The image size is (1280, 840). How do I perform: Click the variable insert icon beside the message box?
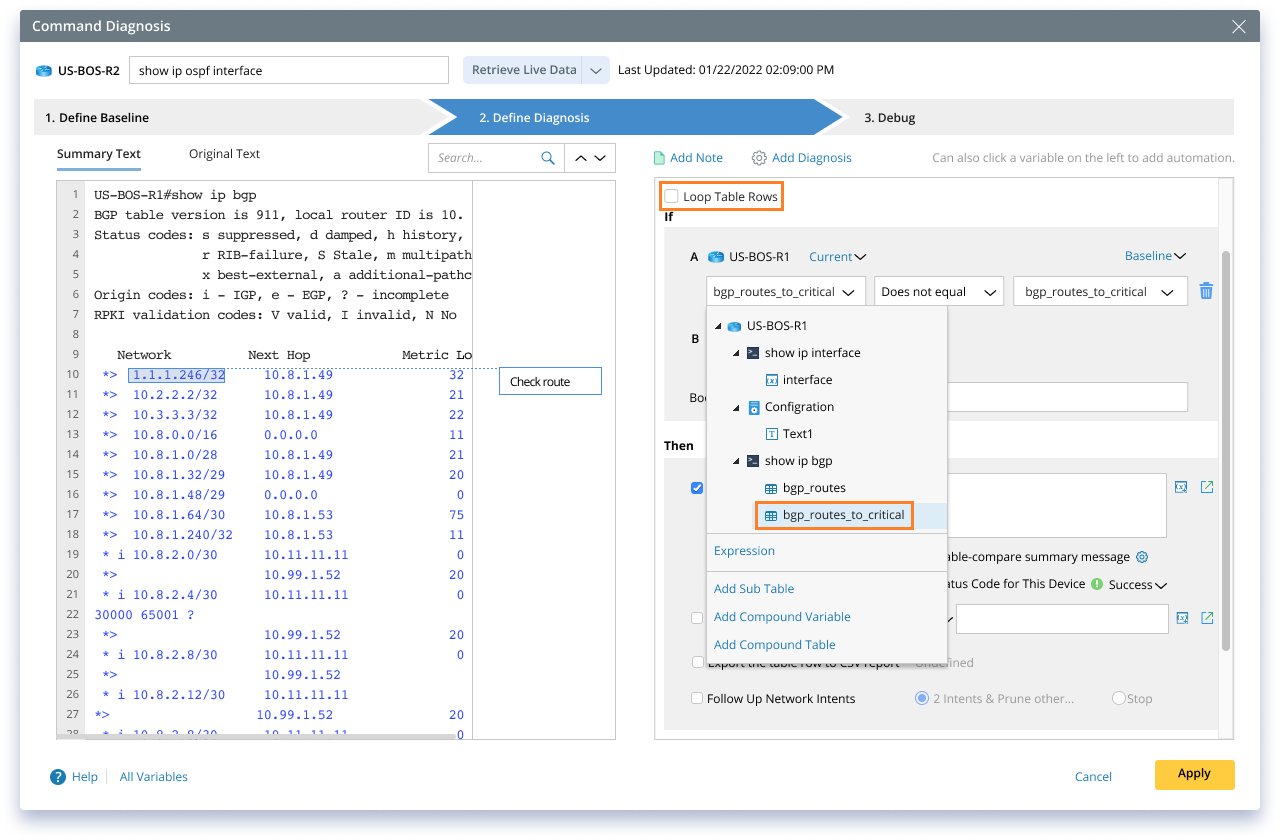click(x=1181, y=487)
